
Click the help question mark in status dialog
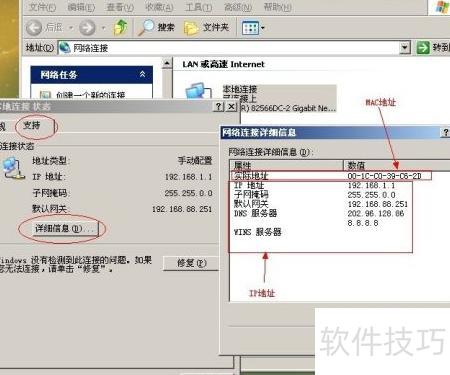pyautogui.click(x=218, y=107)
